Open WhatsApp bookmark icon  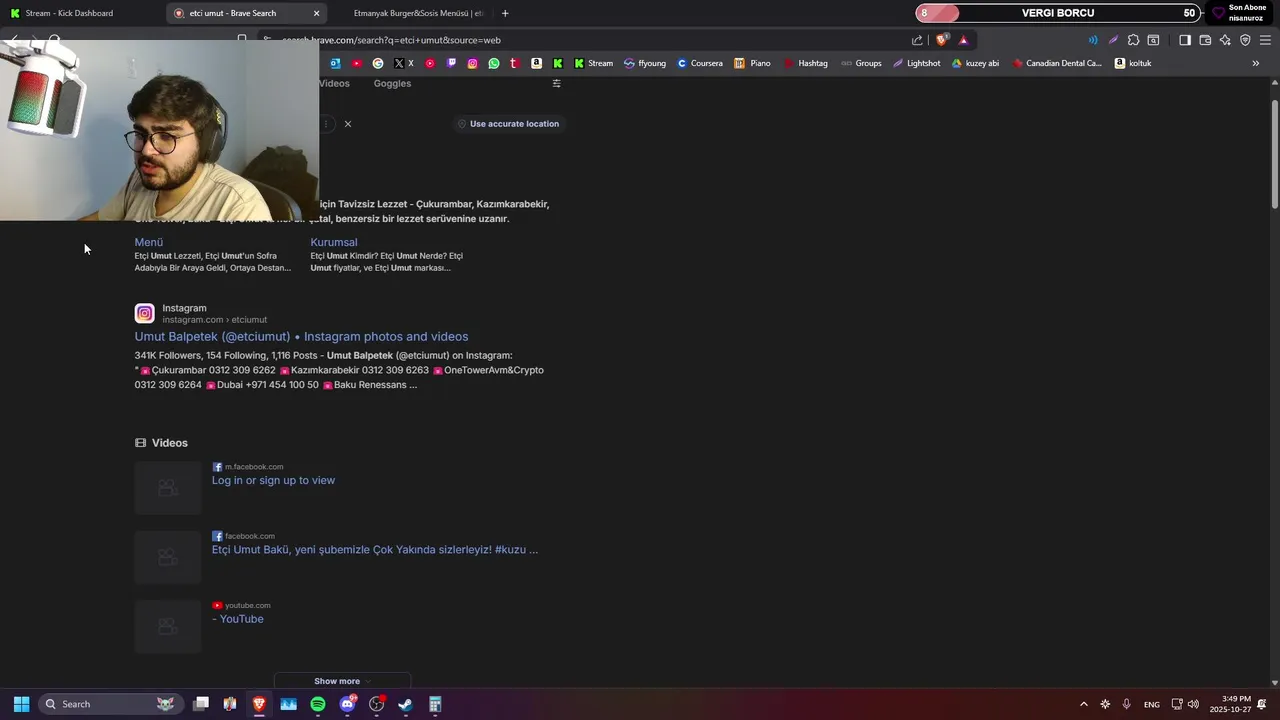point(494,63)
